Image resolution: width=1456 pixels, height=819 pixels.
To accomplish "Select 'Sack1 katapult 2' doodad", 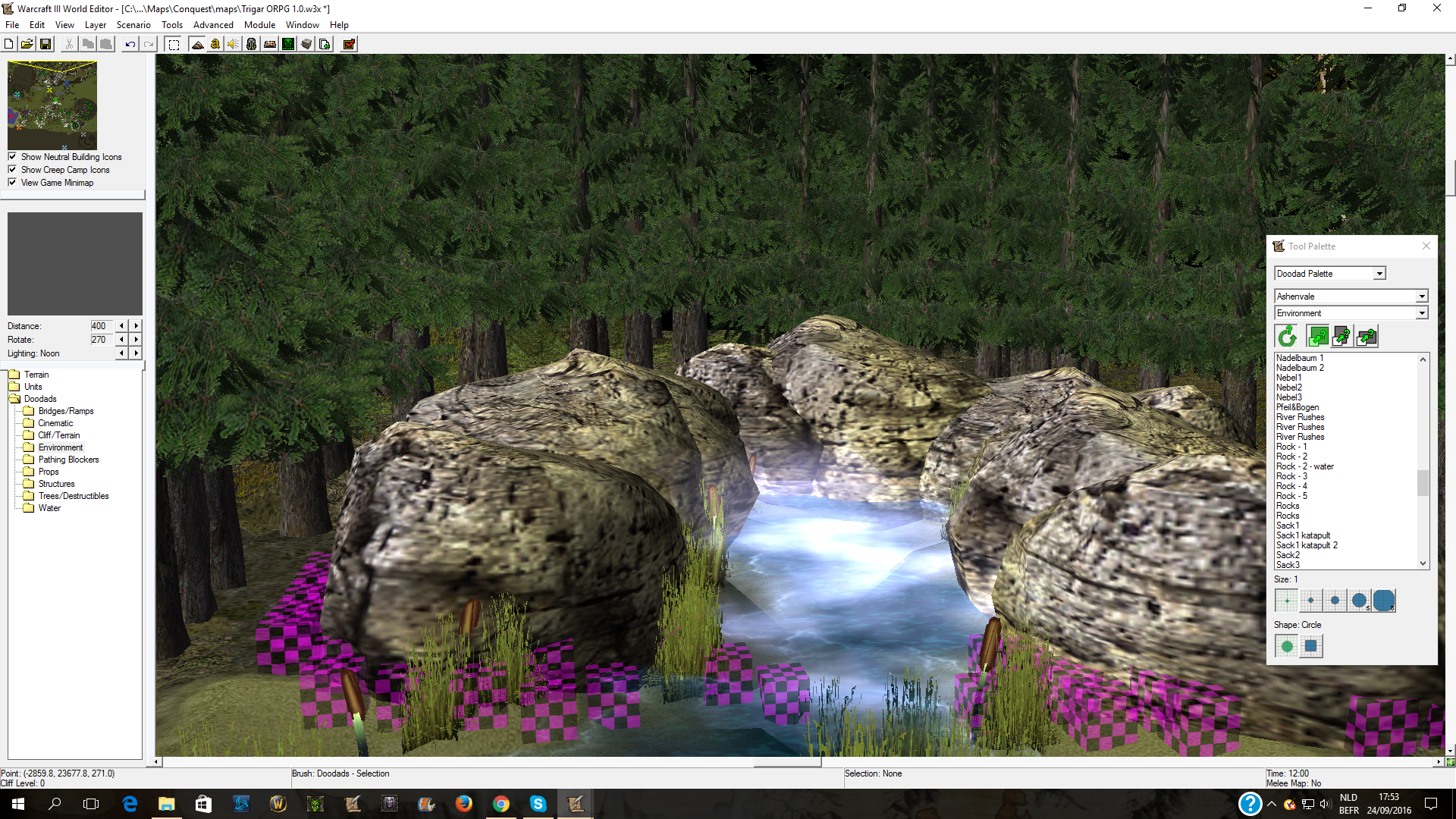I will click(1307, 545).
